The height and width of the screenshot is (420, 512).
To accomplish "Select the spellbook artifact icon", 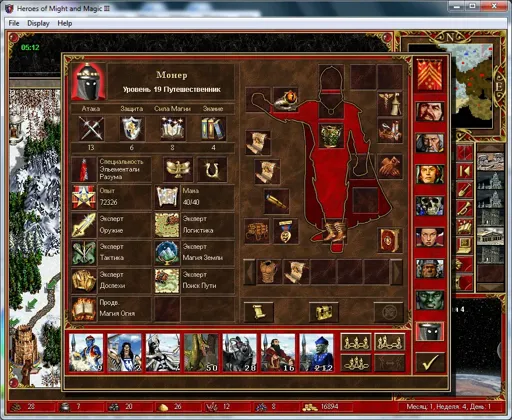I will [390, 240].
